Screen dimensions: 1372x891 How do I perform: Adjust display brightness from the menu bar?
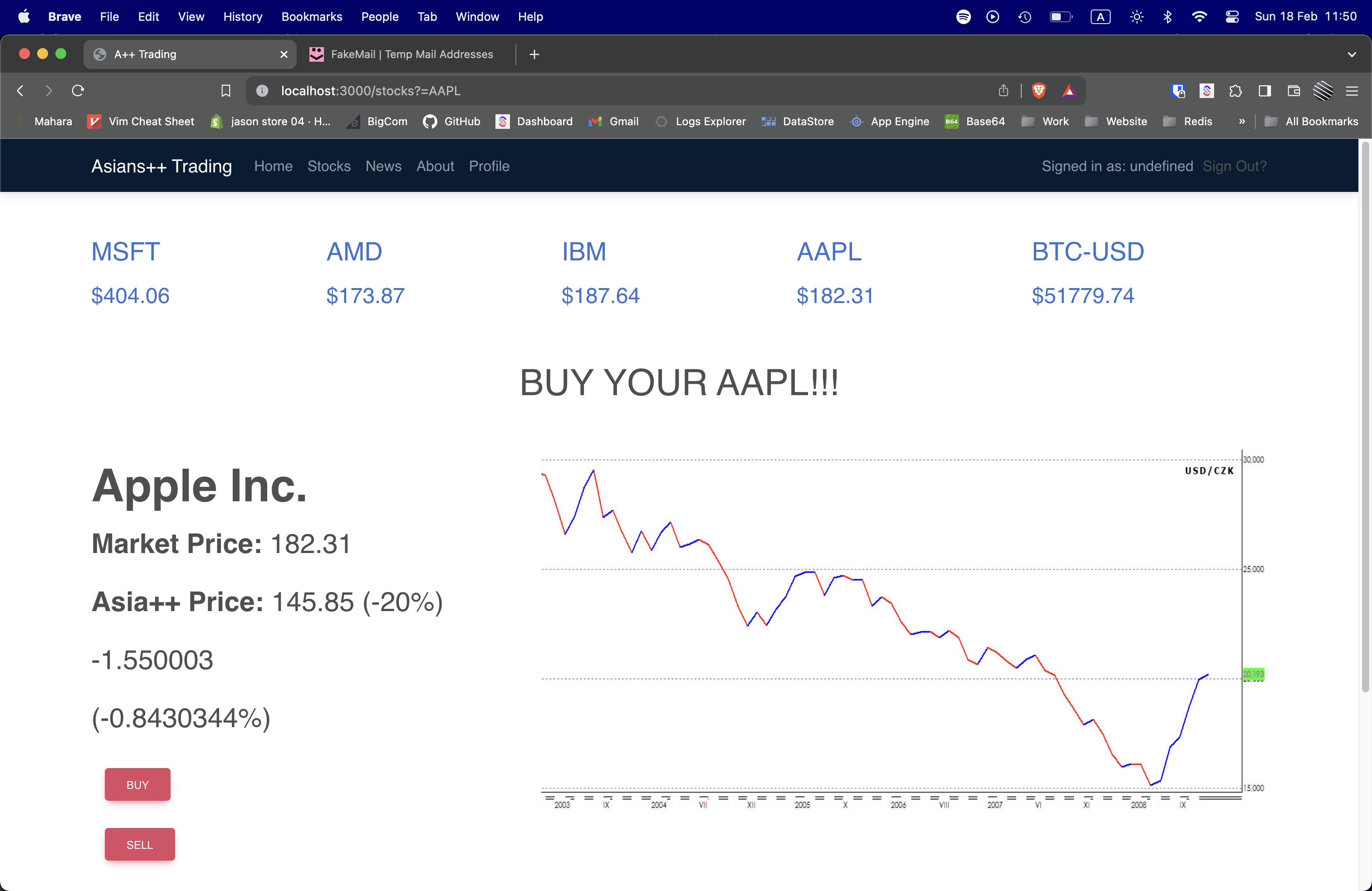pos(1136,16)
